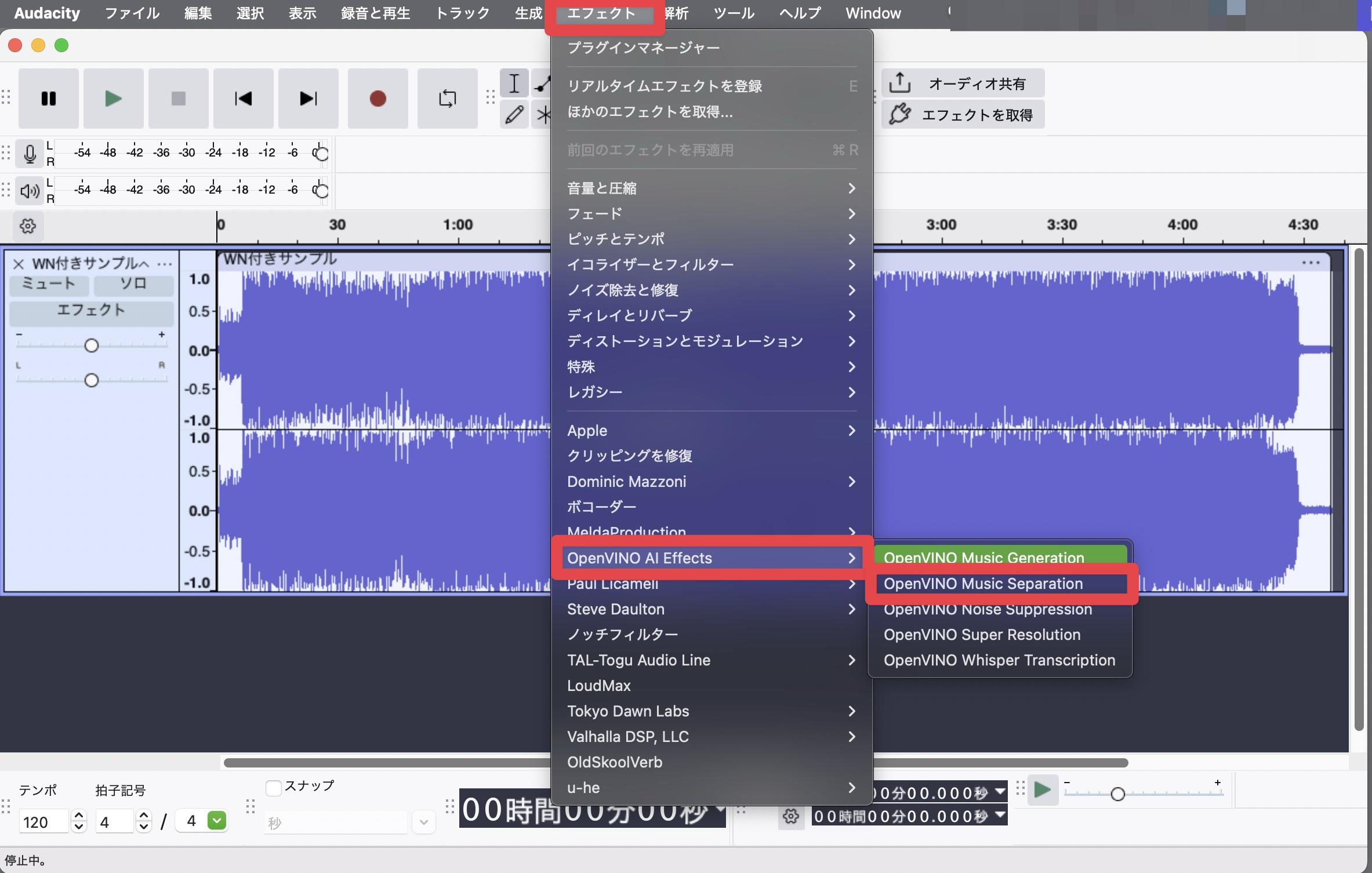Open the time signature denominator dropdown

tap(217, 821)
